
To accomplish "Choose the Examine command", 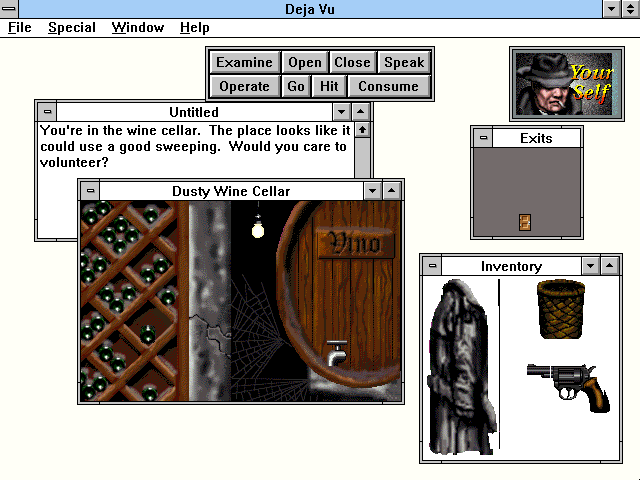I will click(x=244, y=62).
